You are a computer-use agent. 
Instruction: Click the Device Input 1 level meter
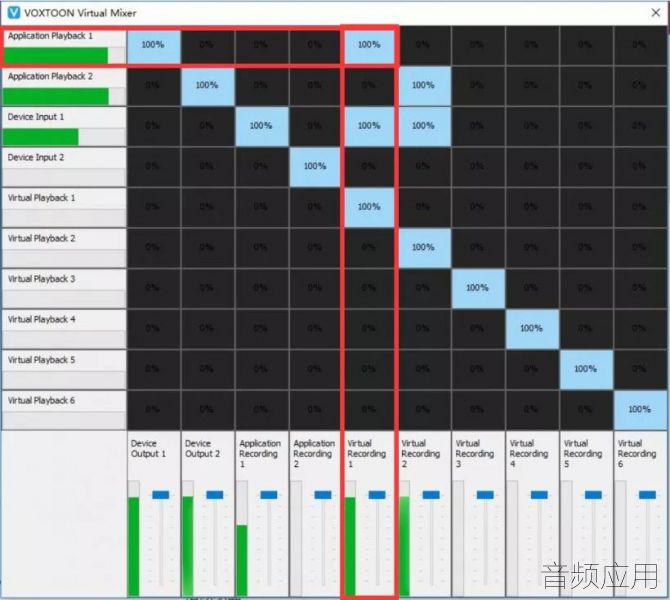coord(64,137)
